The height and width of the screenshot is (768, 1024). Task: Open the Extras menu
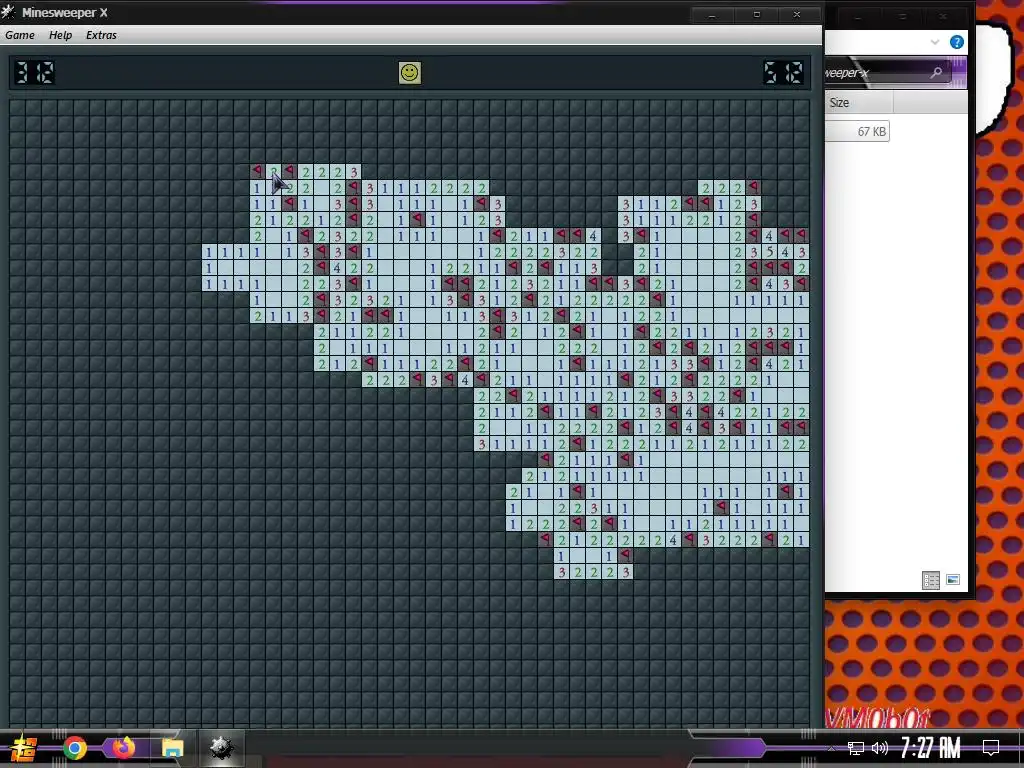[101, 35]
